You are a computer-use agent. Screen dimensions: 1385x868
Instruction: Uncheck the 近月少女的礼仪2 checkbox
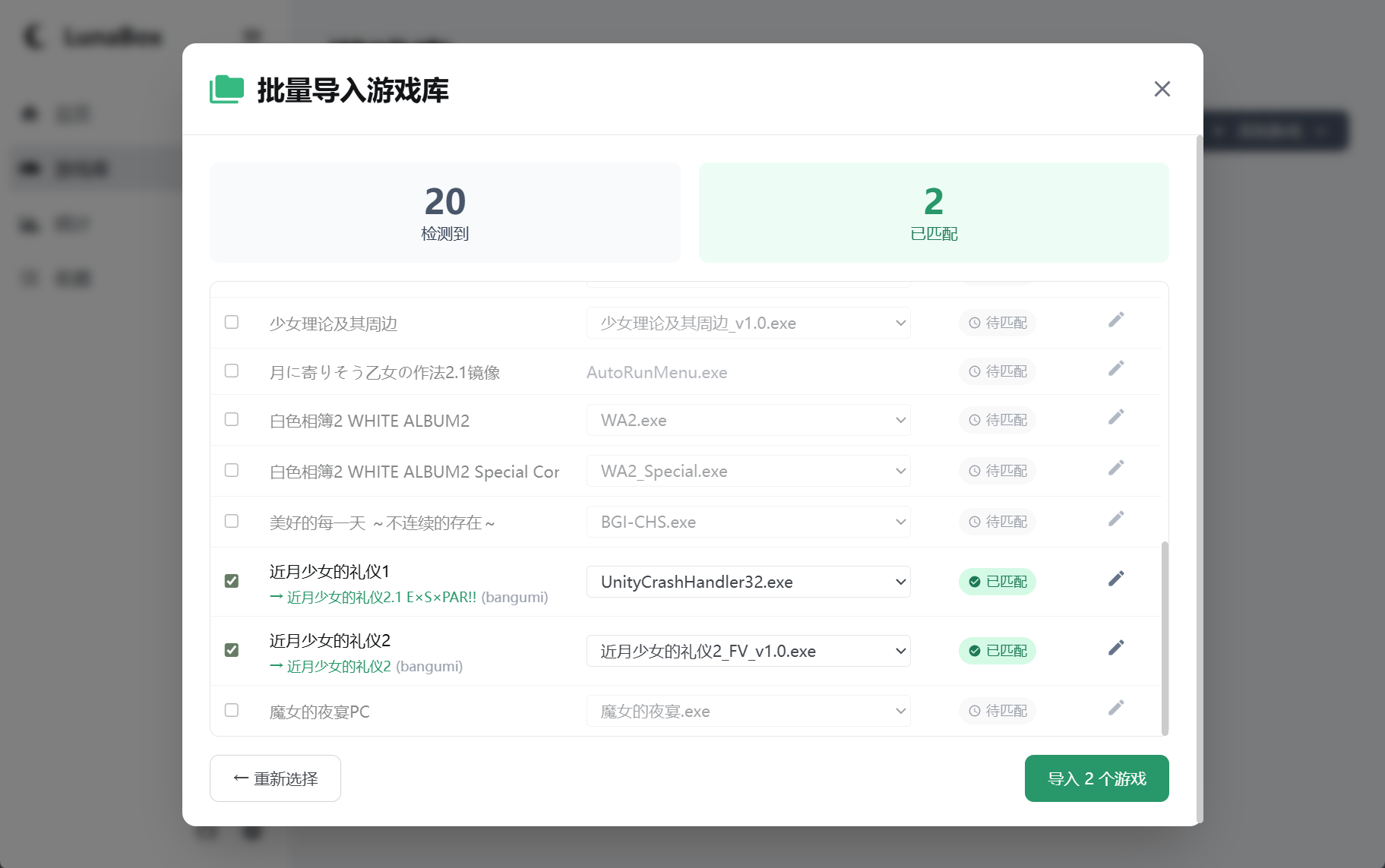[x=232, y=650]
